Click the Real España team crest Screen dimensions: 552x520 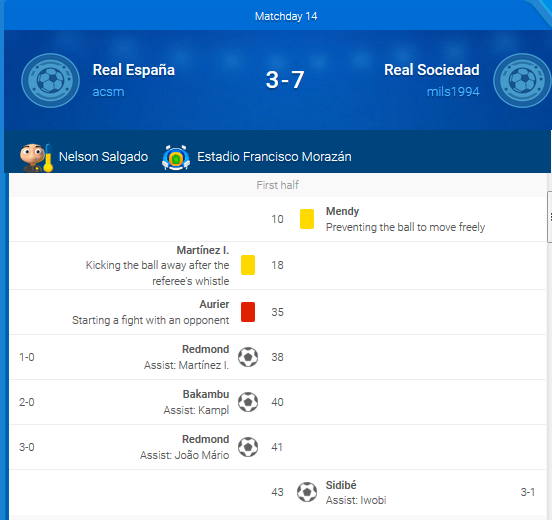50,81
